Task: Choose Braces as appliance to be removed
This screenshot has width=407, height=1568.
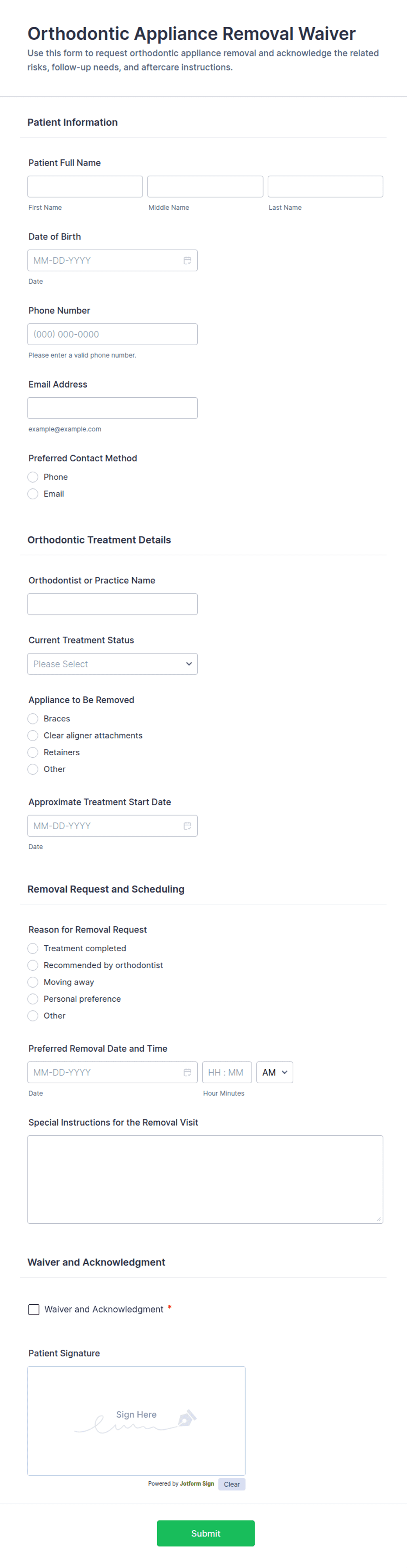Action: (x=33, y=718)
